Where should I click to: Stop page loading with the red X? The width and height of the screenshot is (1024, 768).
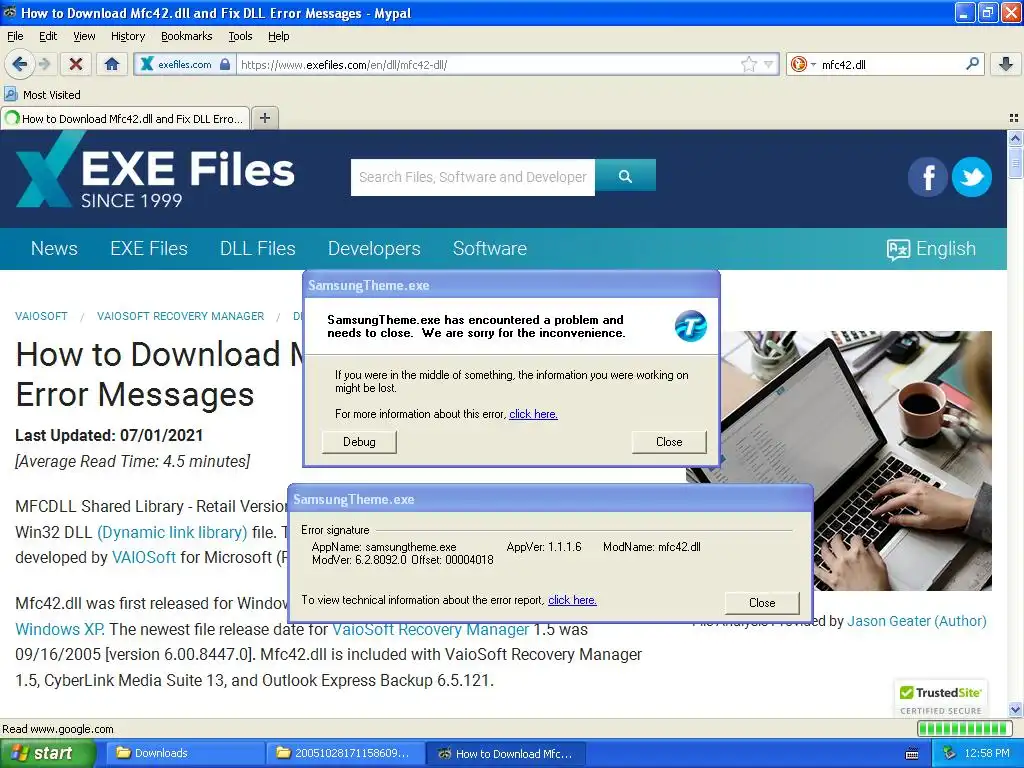coord(76,64)
